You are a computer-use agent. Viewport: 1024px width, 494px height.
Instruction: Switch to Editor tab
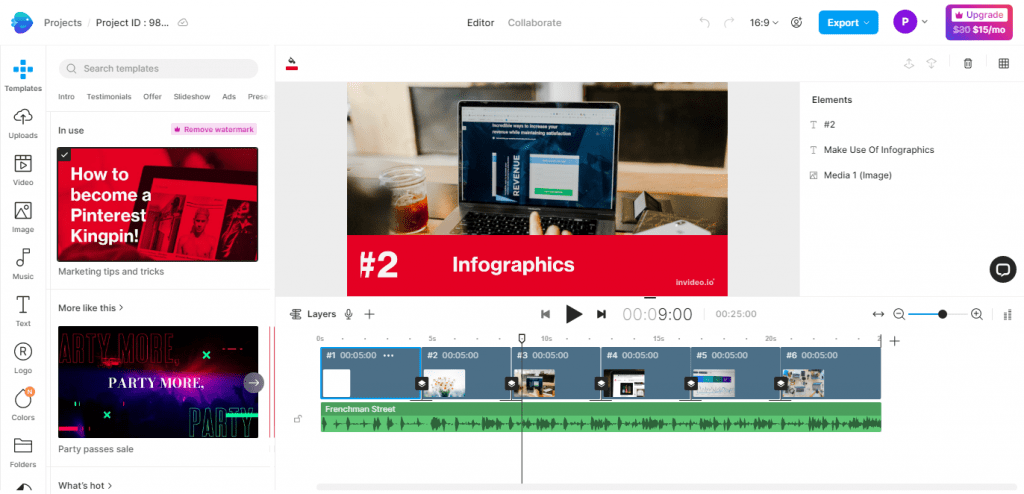481,22
